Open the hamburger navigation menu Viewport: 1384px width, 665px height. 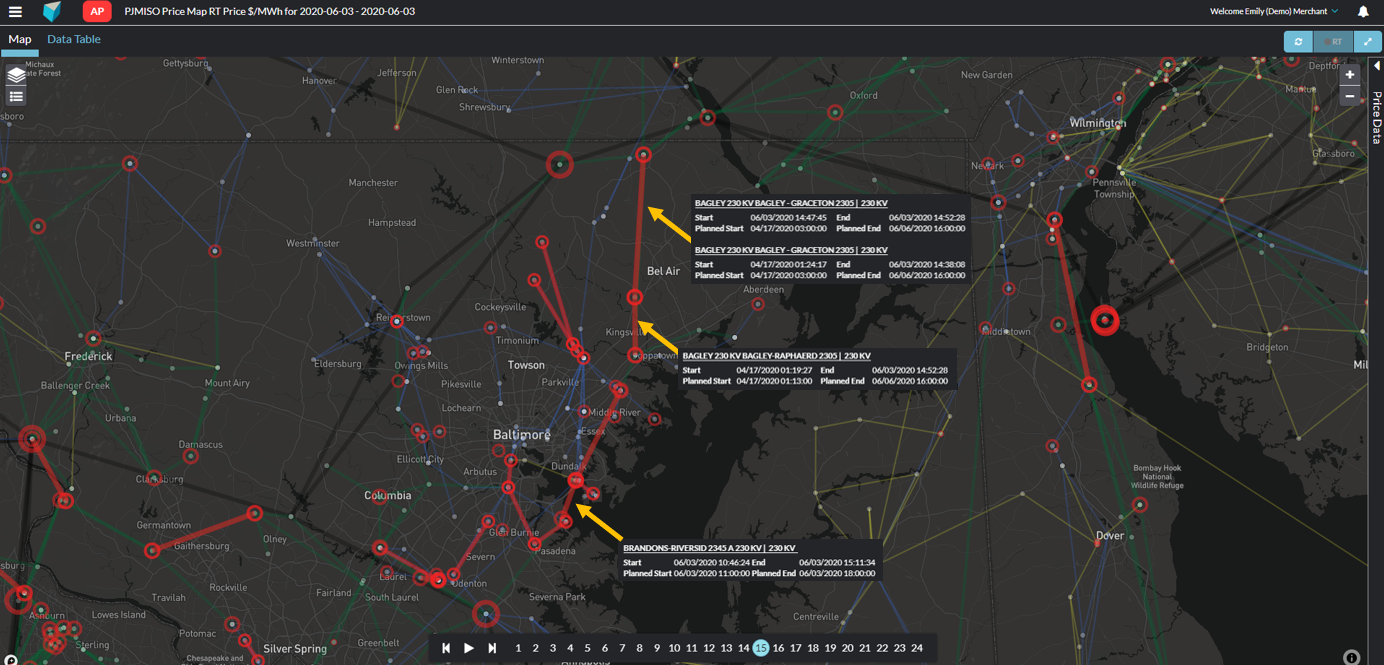15,12
